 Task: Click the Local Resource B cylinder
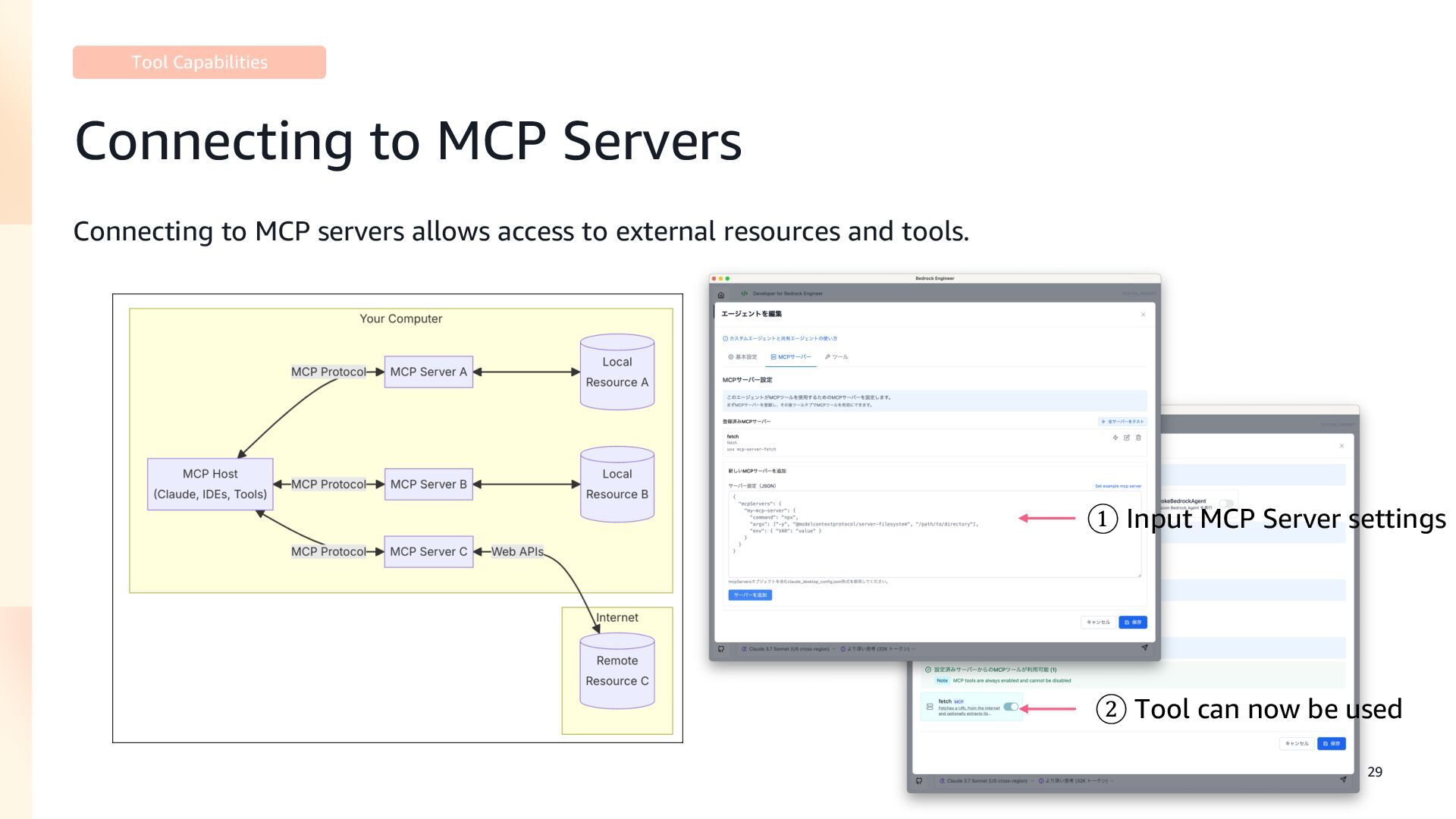(617, 484)
